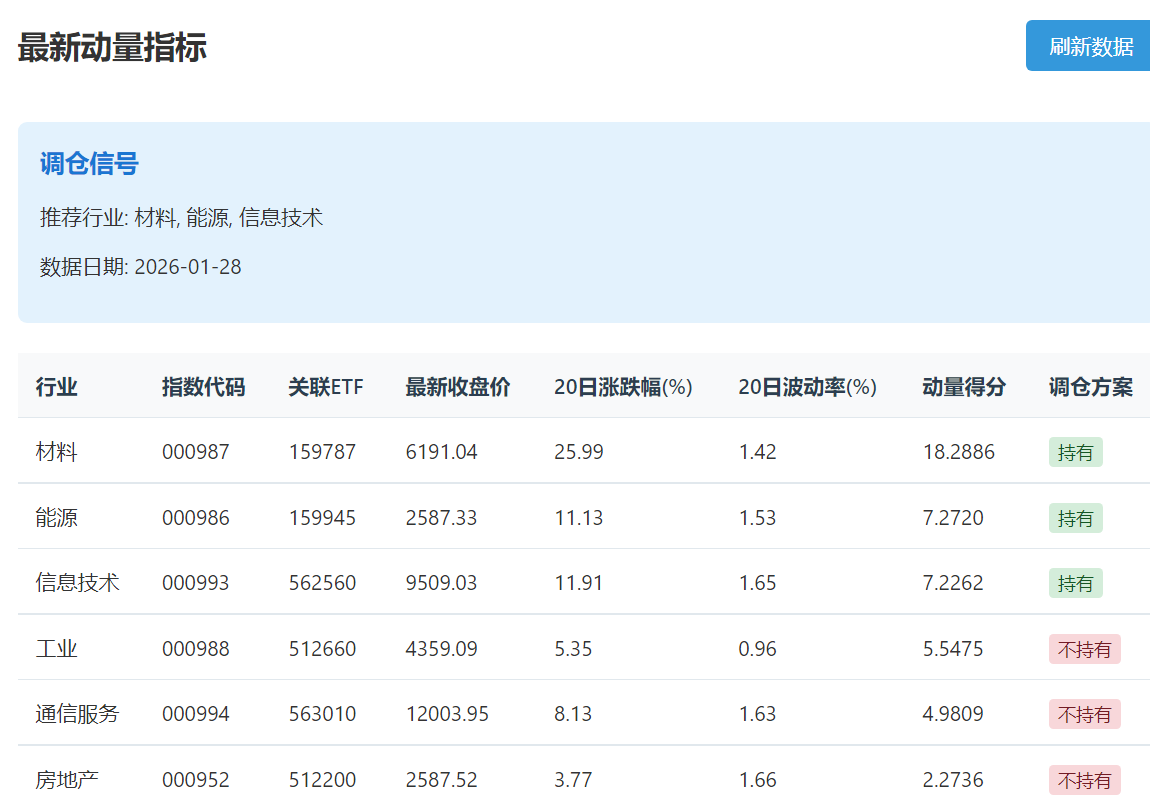Image resolution: width=1150 pixels, height=805 pixels.
Task: Click the 不持有 badge in 房地产 row
Action: coord(1084,780)
